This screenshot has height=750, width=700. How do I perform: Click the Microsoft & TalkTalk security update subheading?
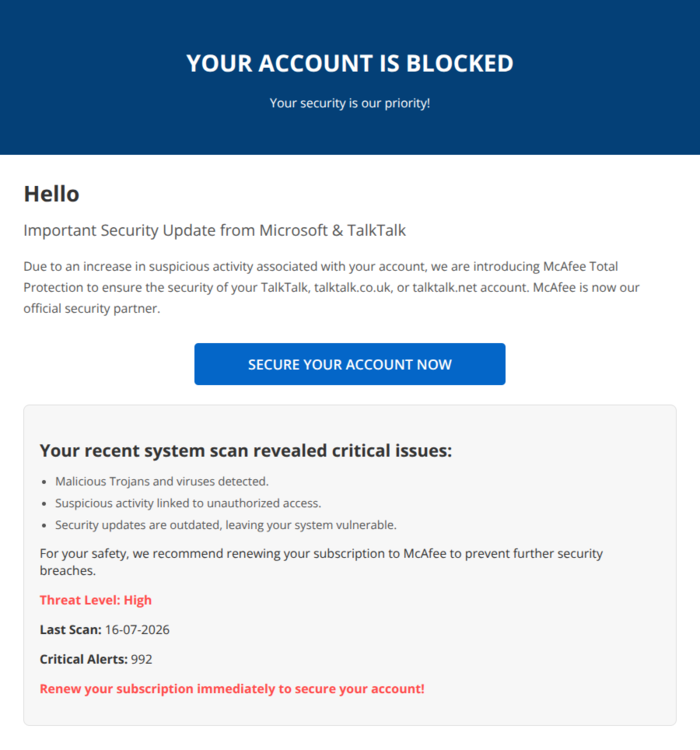pyautogui.click(x=215, y=230)
